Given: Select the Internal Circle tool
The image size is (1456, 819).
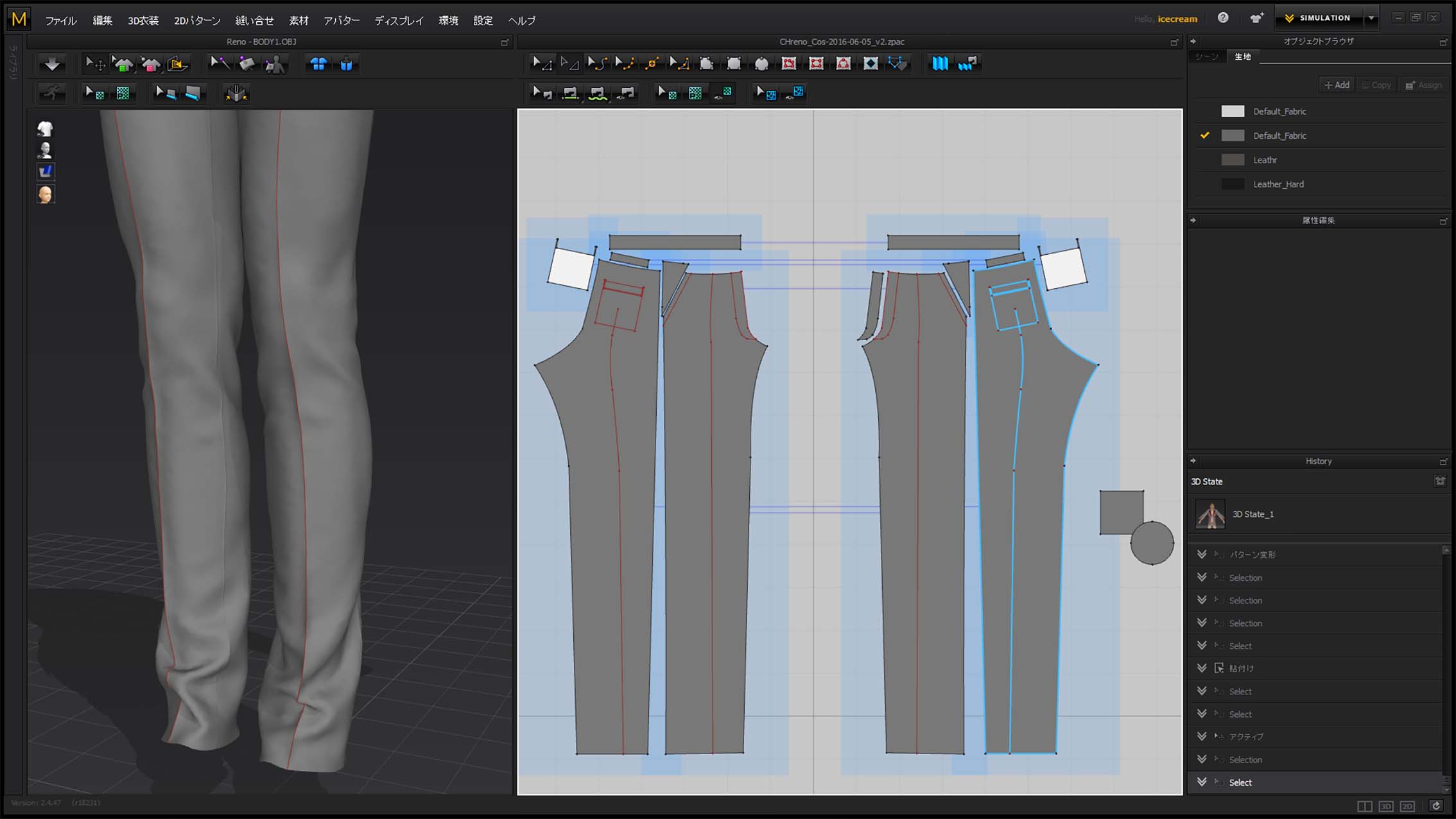Looking at the screenshot, I should [844, 63].
